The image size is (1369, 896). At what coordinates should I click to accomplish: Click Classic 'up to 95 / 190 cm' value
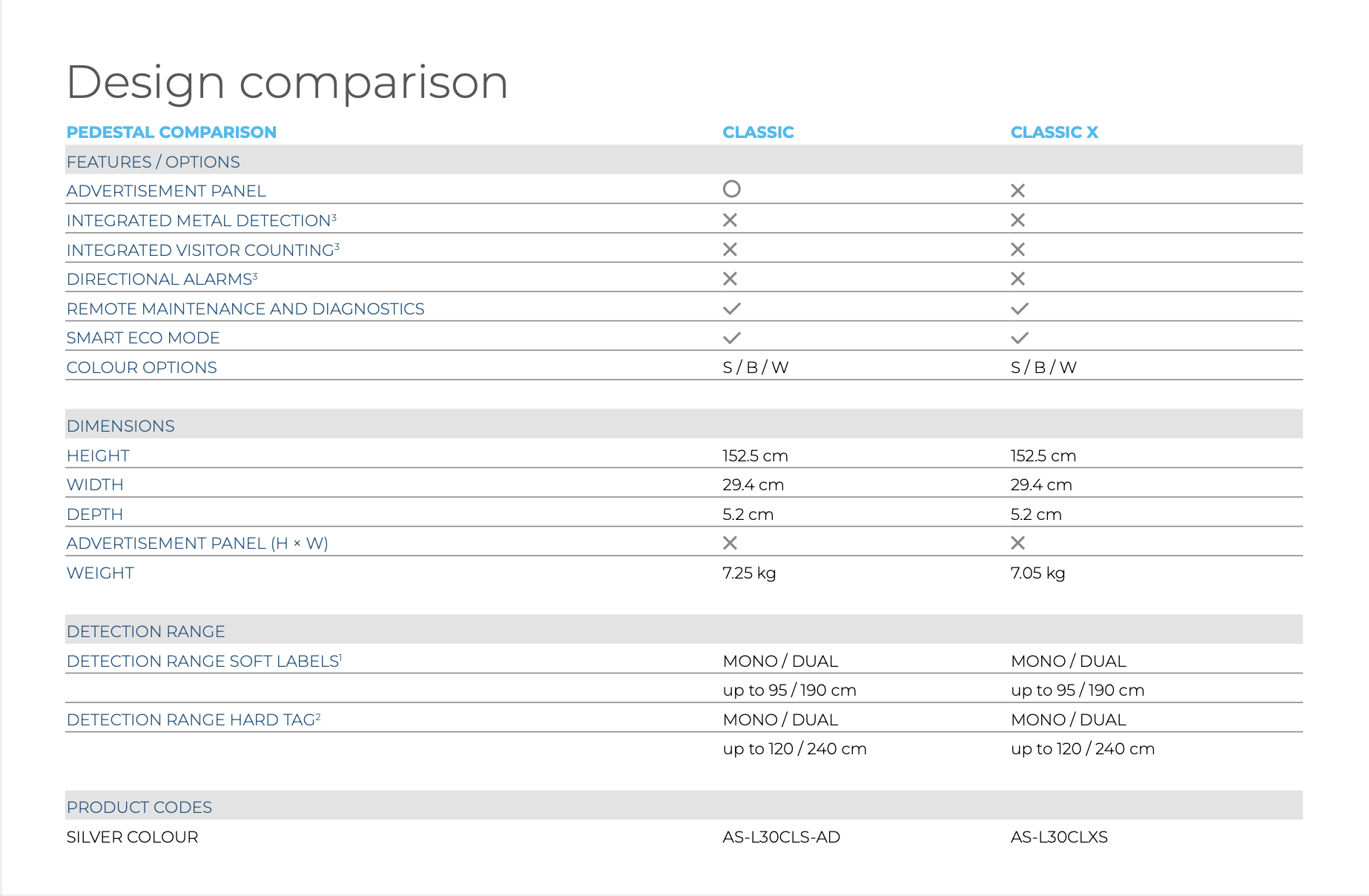click(789, 691)
